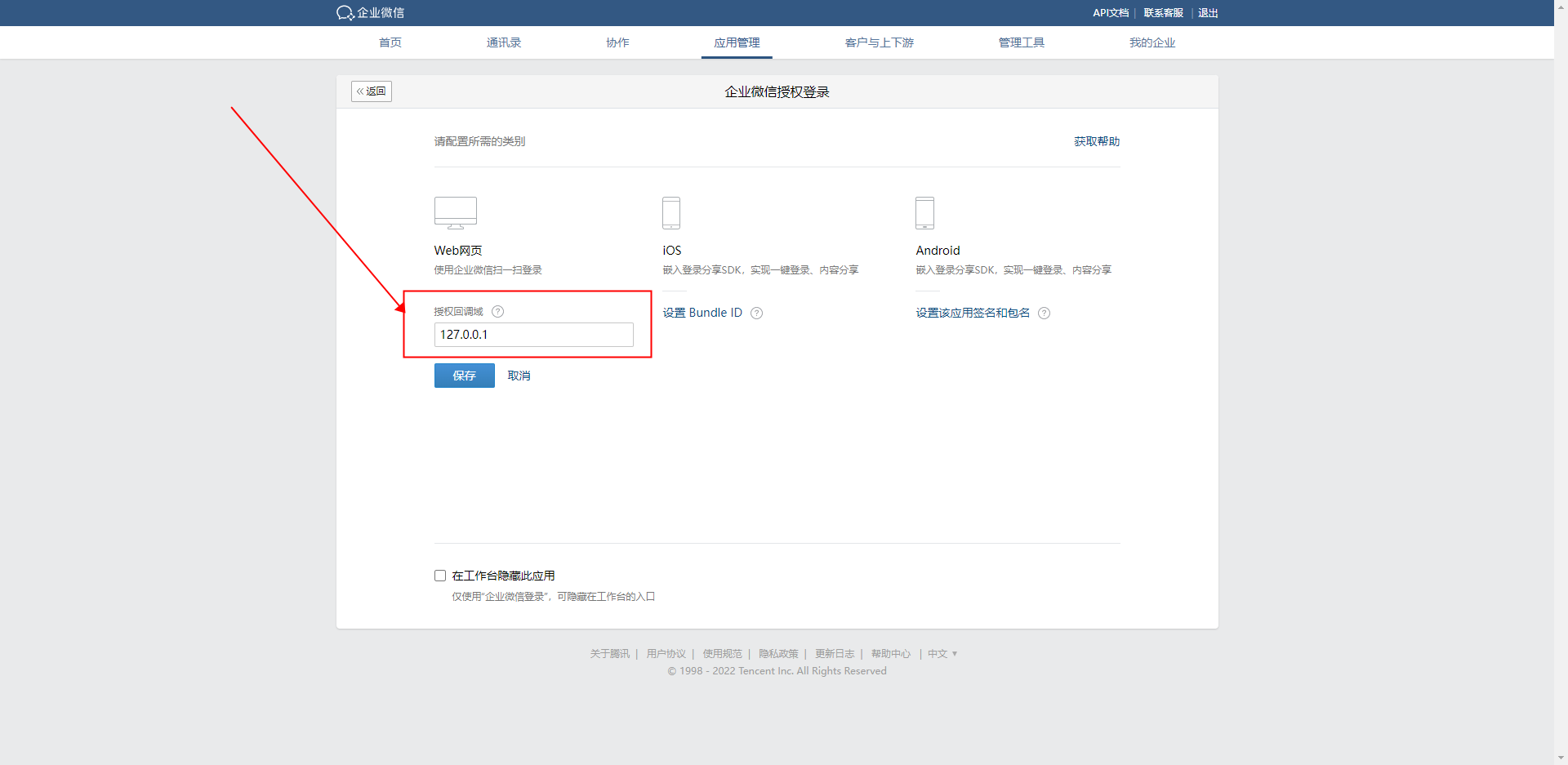The height and width of the screenshot is (765, 1568).
Task: Click the iOS phone icon
Action: tap(670, 213)
